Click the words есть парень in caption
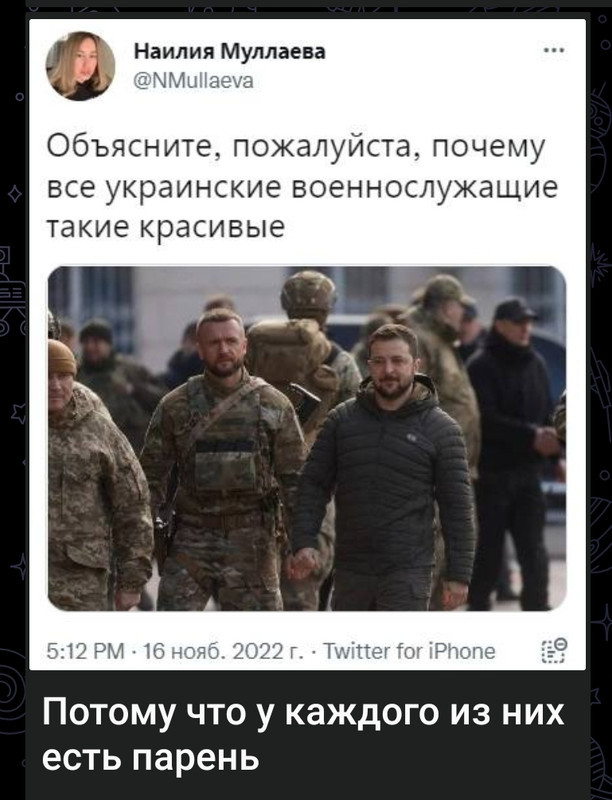 point(151,759)
